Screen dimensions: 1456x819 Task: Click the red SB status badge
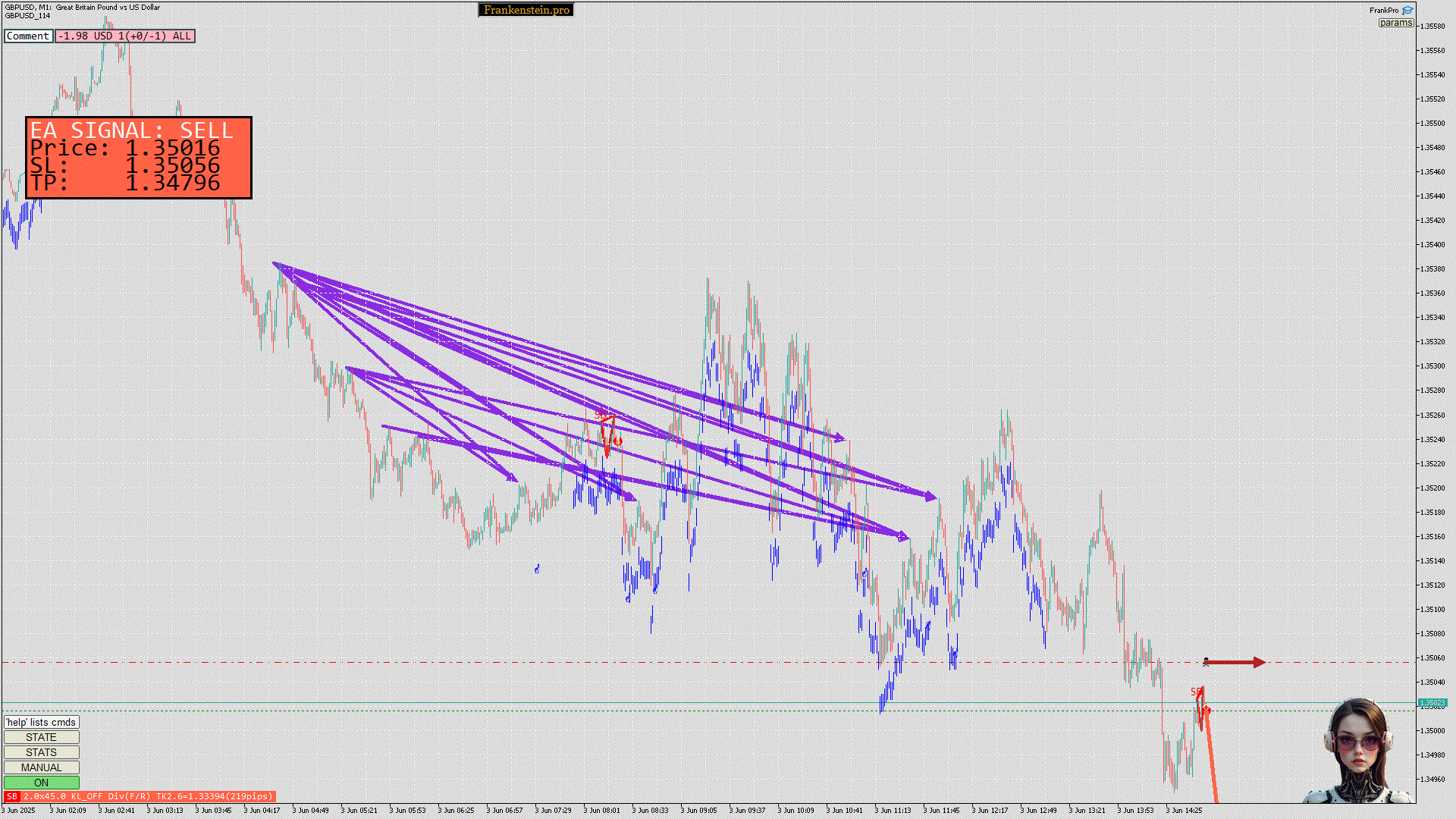(x=11, y=796)
